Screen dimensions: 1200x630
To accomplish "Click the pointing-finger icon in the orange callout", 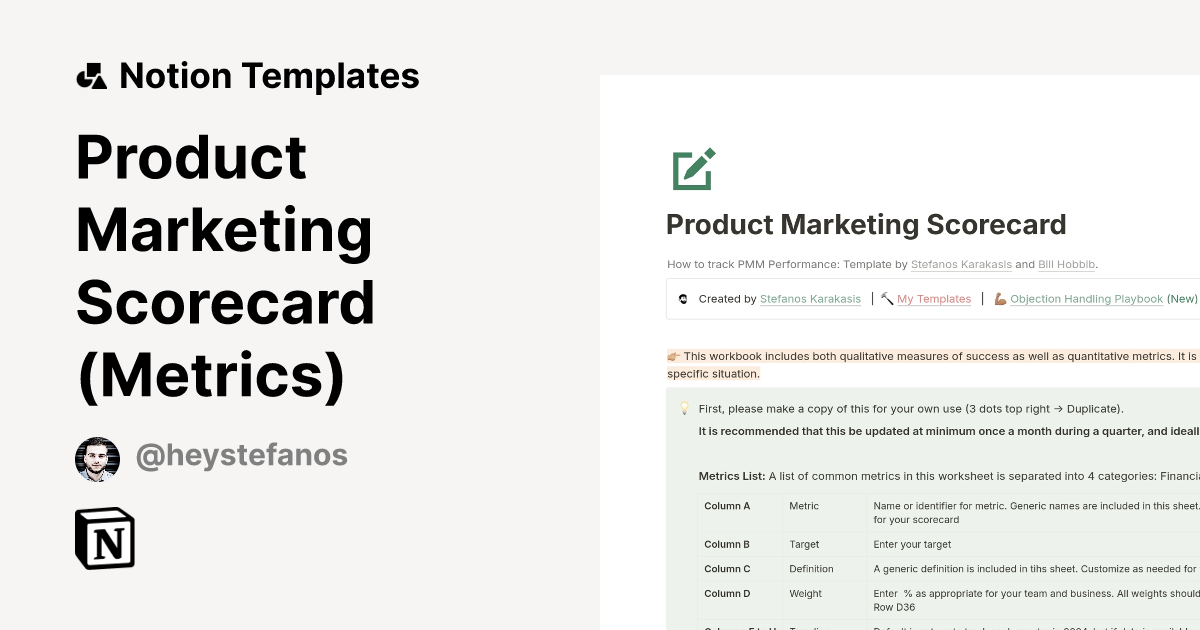I will click(673, 356).
